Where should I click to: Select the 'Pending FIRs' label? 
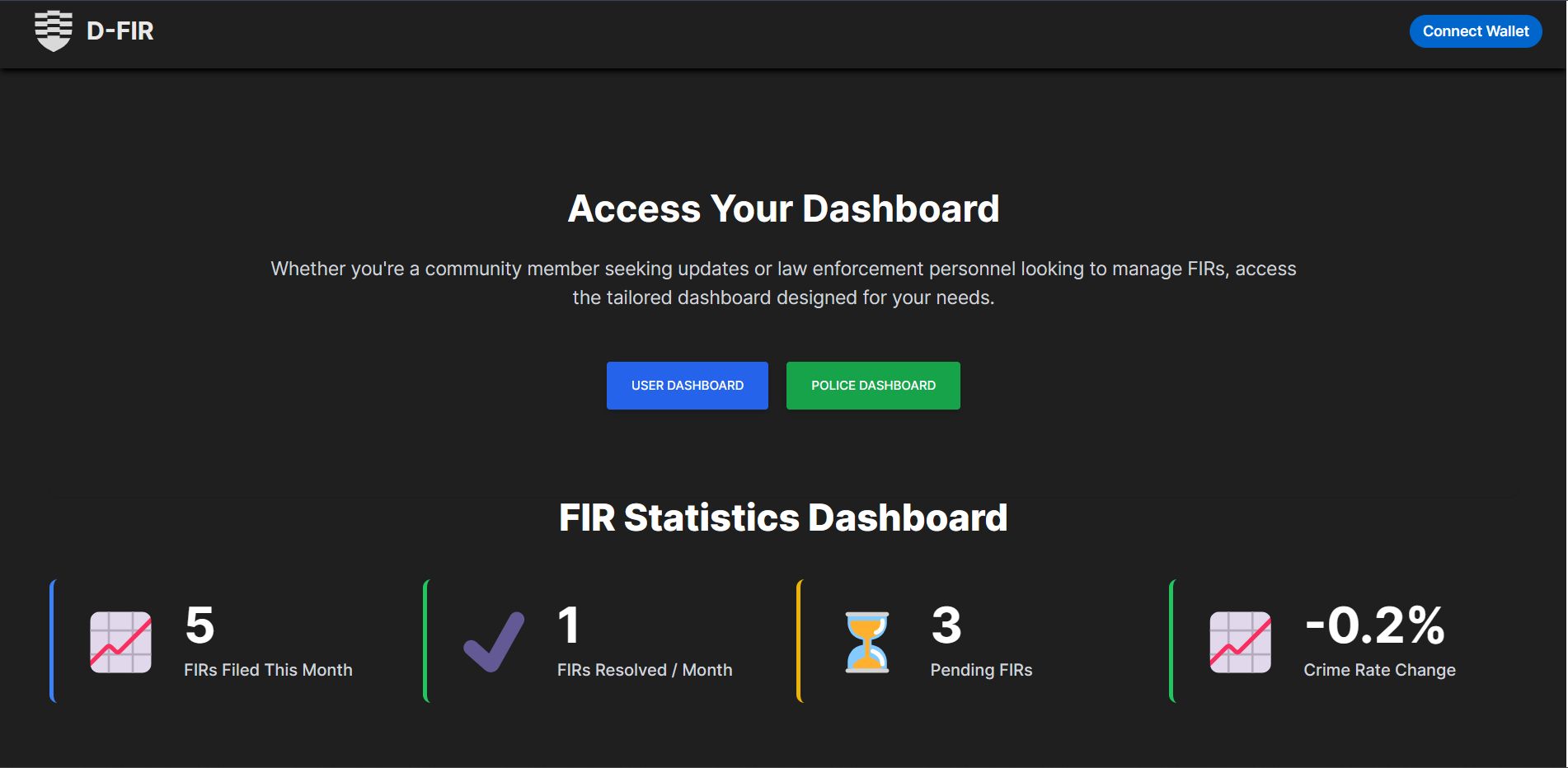point(981,670)
